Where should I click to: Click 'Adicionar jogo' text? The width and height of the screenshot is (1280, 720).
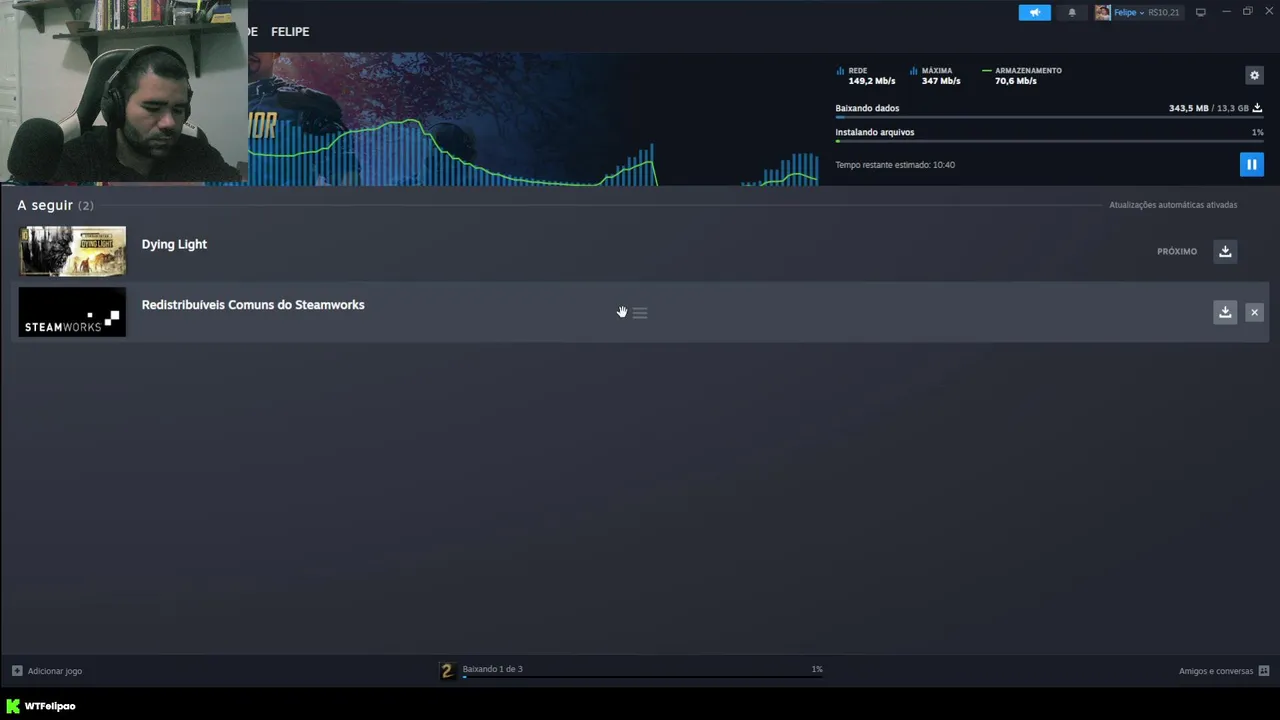coord(55,671)
